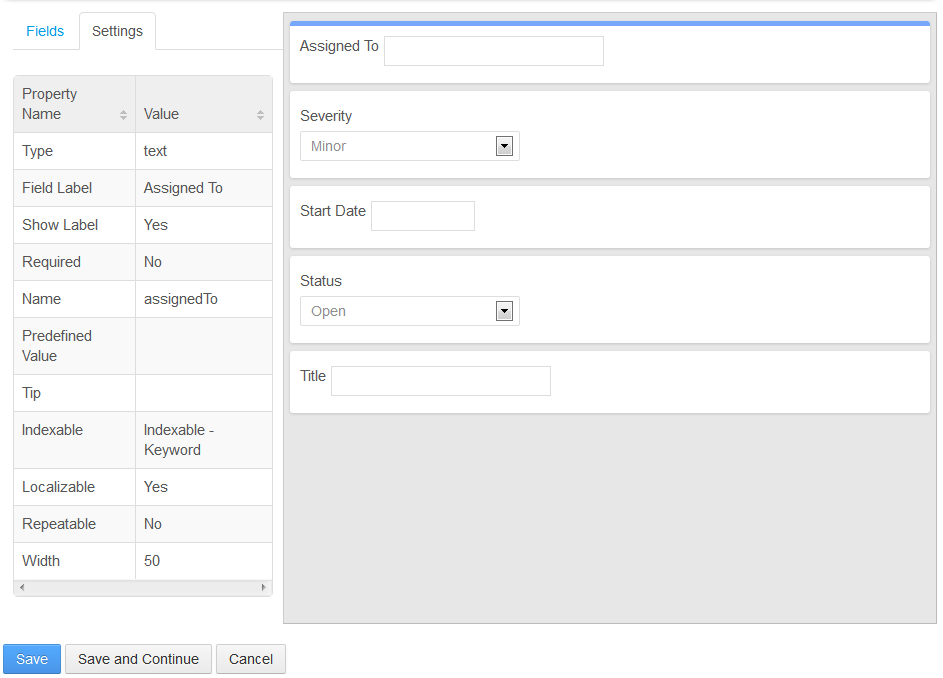Image resolution: width=943 pixels, height=678 pixels.
Task: Click the 'Predefined Value' property name cell
Action: point(75,346)
